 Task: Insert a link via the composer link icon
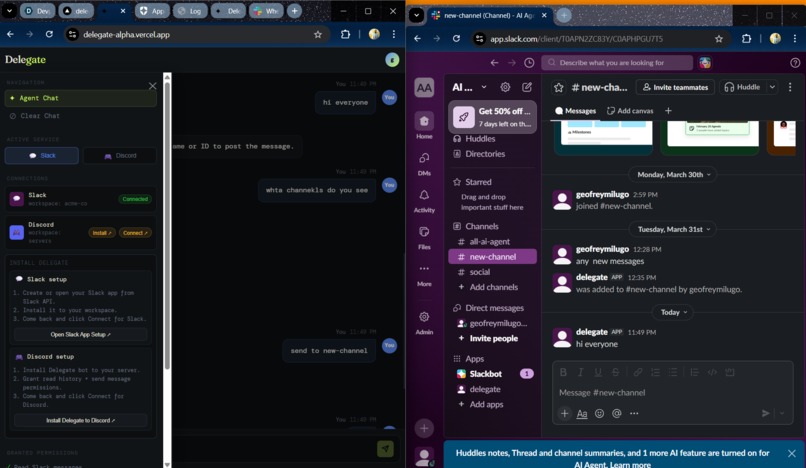(x=638, y=372)
